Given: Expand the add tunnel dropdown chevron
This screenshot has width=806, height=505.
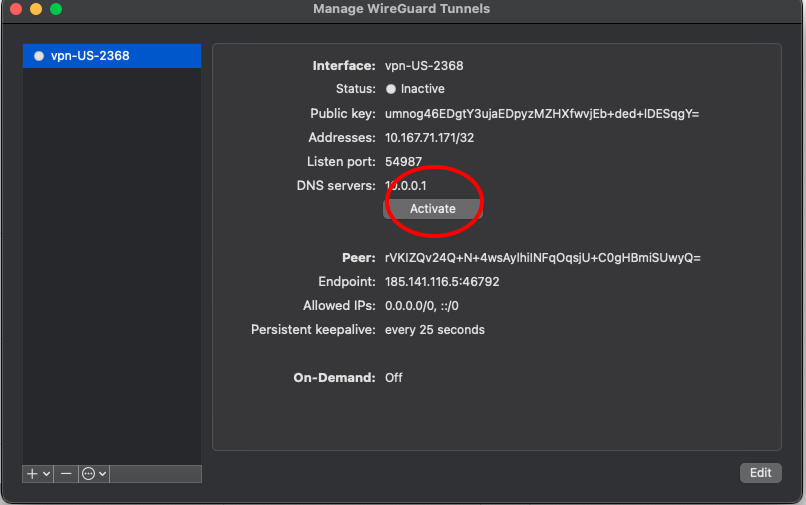Looking at the screenshot, I should click(46, 474).
